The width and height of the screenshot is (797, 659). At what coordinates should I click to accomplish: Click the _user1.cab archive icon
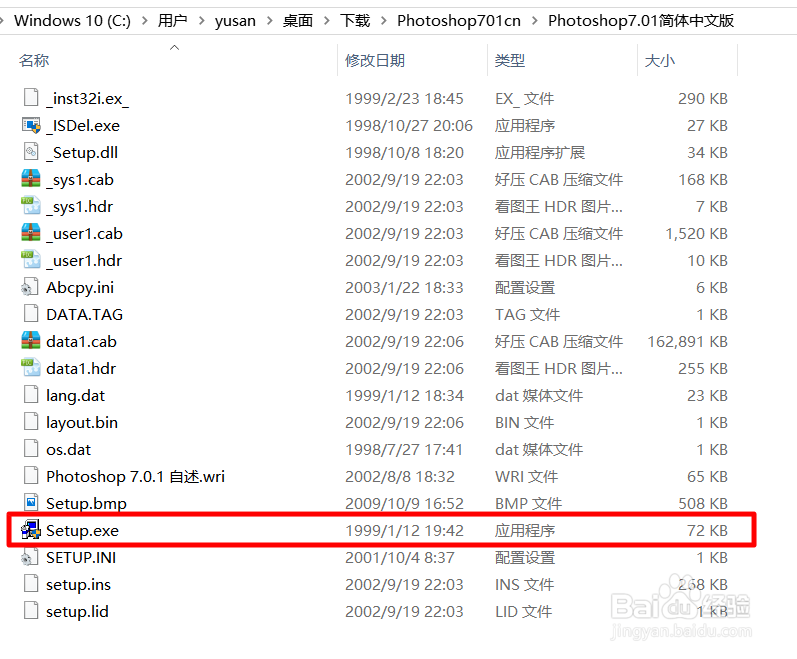(x=31, y=232)
